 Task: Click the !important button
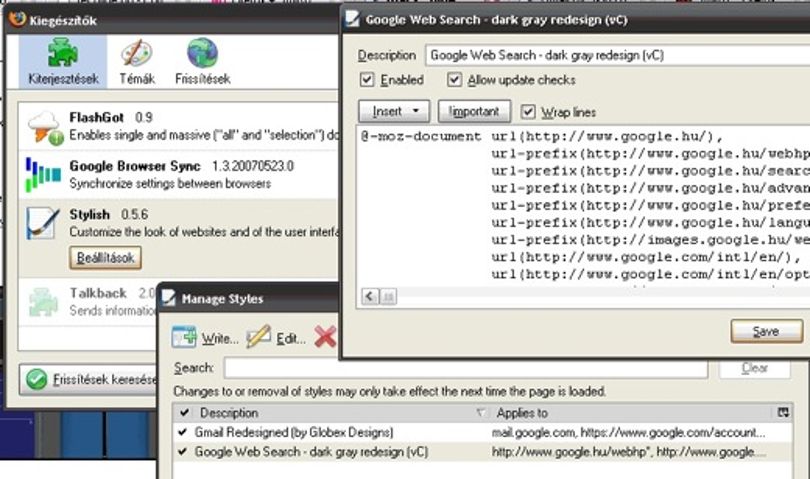474,111
